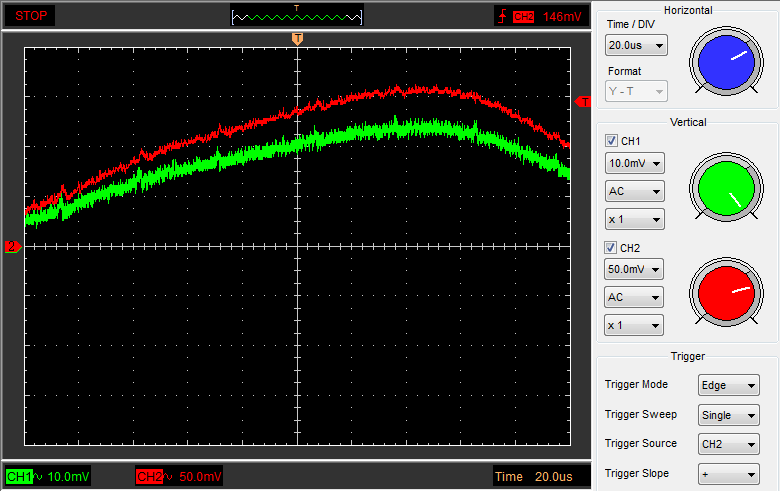
Task: Change Trigger Sweep from Single
Action: click(x=728, y=415)
